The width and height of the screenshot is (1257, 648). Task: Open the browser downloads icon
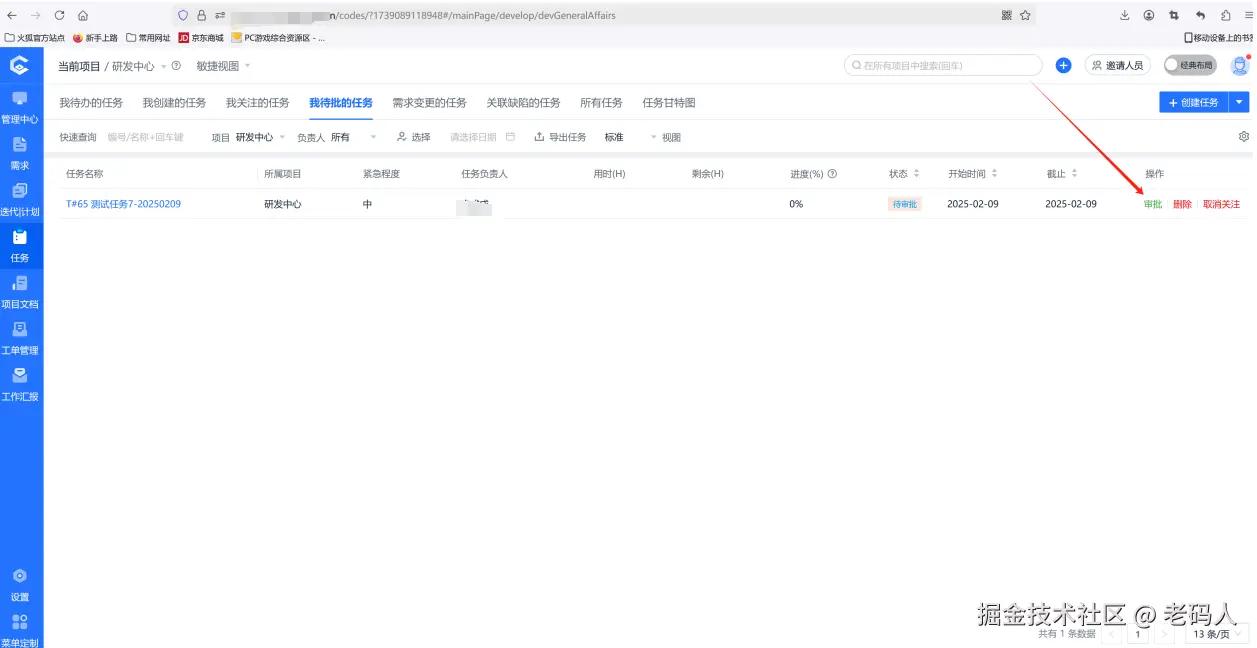[x=1124, y=15]
